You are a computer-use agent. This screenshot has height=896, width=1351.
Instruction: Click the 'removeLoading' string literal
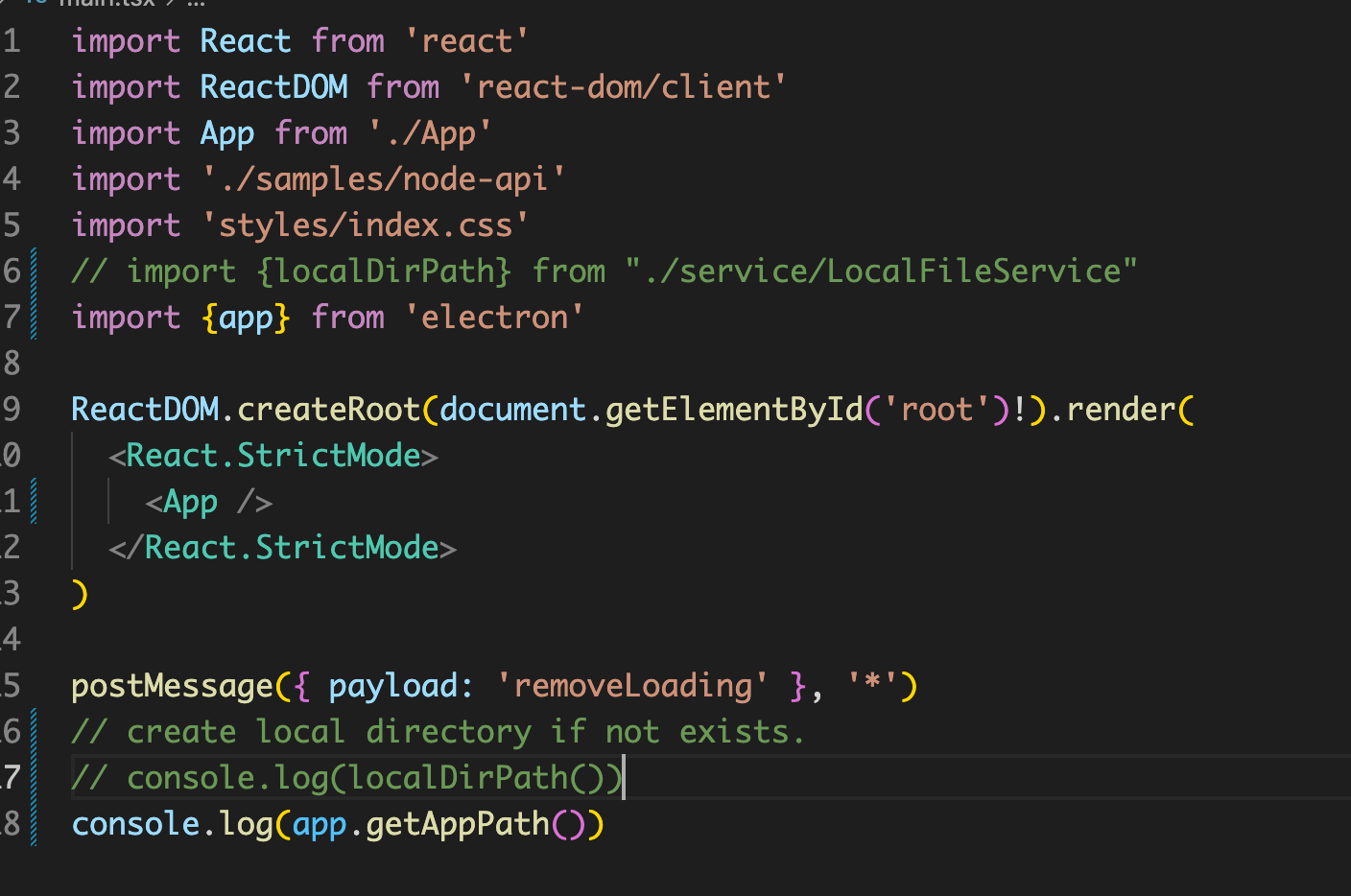(x=633, y=685)
